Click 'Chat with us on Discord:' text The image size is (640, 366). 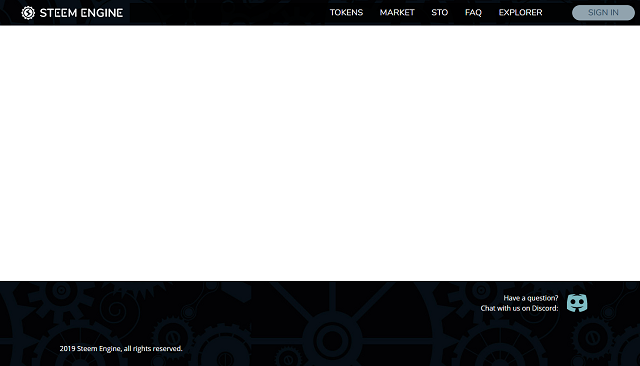pyautogui.click(x=519, y=308)
